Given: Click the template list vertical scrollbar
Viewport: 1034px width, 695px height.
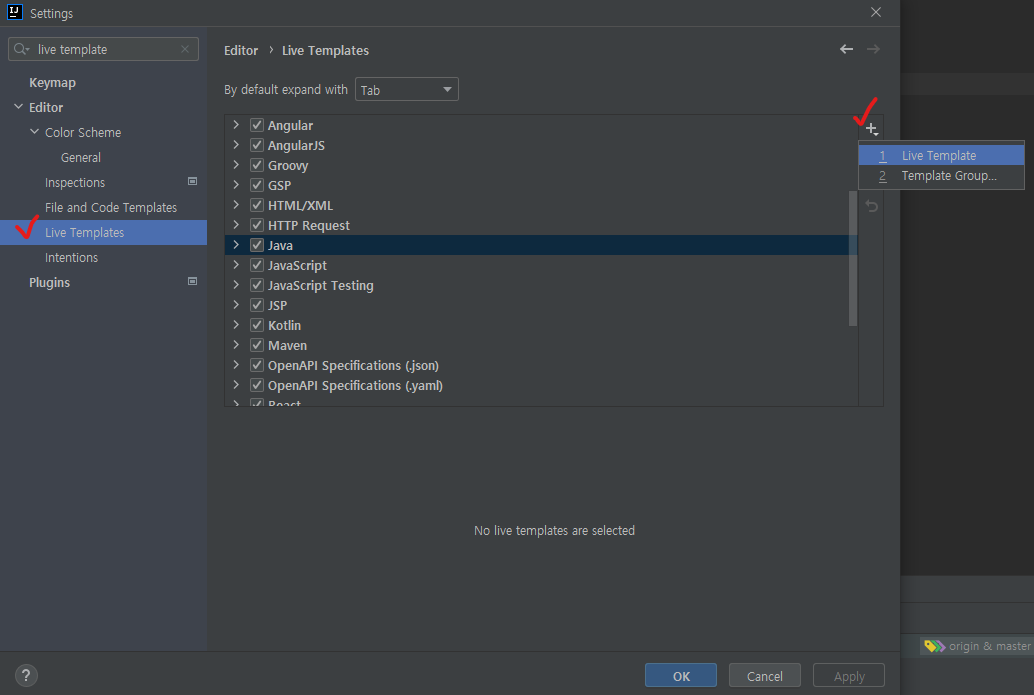Looking at the screenshot, I should (853, 258).
